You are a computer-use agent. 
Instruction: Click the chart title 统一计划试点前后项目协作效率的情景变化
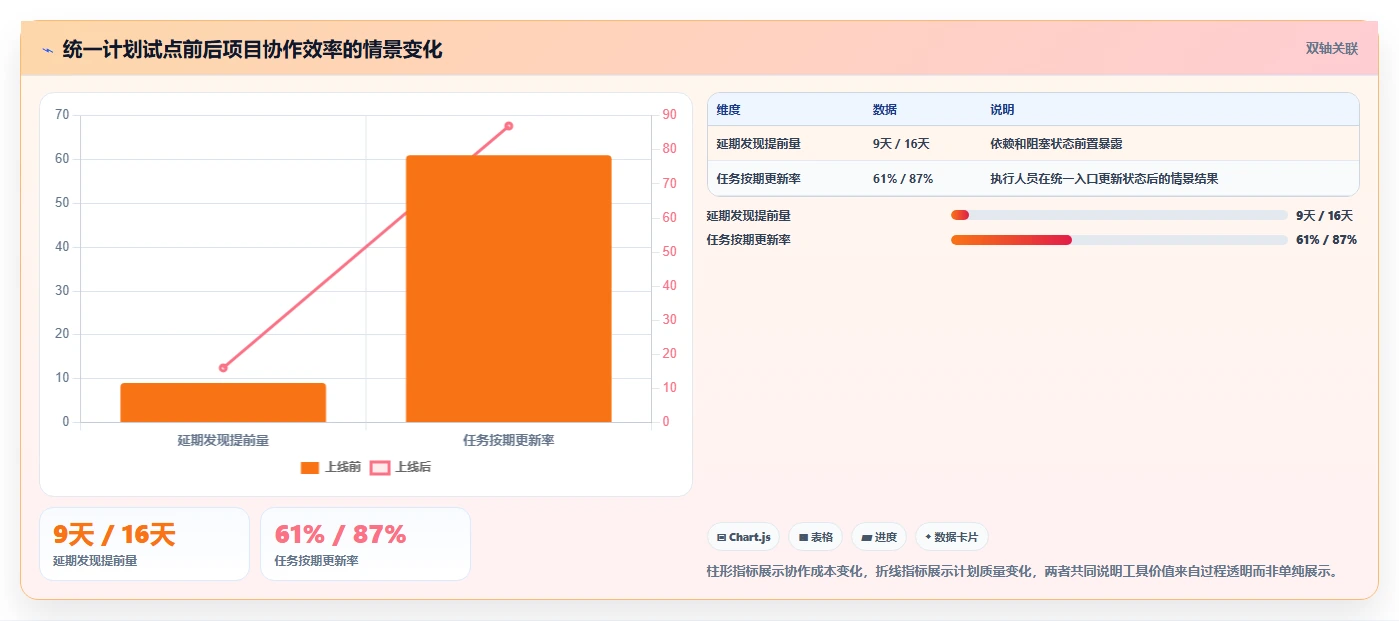point(252,49)
